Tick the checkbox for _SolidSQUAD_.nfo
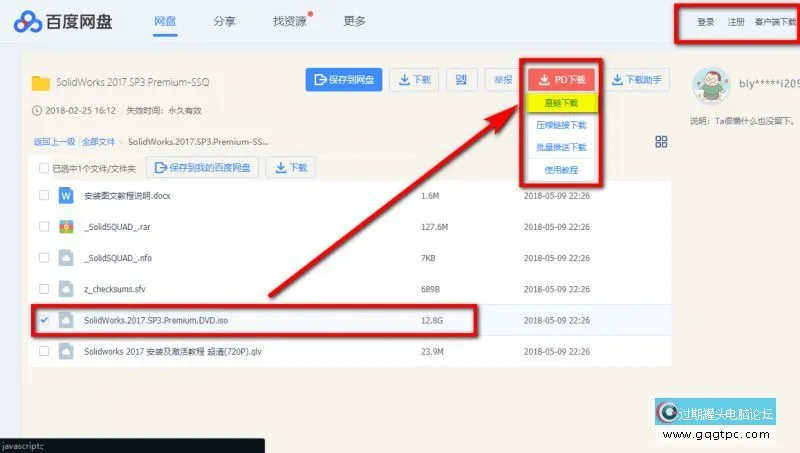 pyautogui.click(x=44, y=258)
